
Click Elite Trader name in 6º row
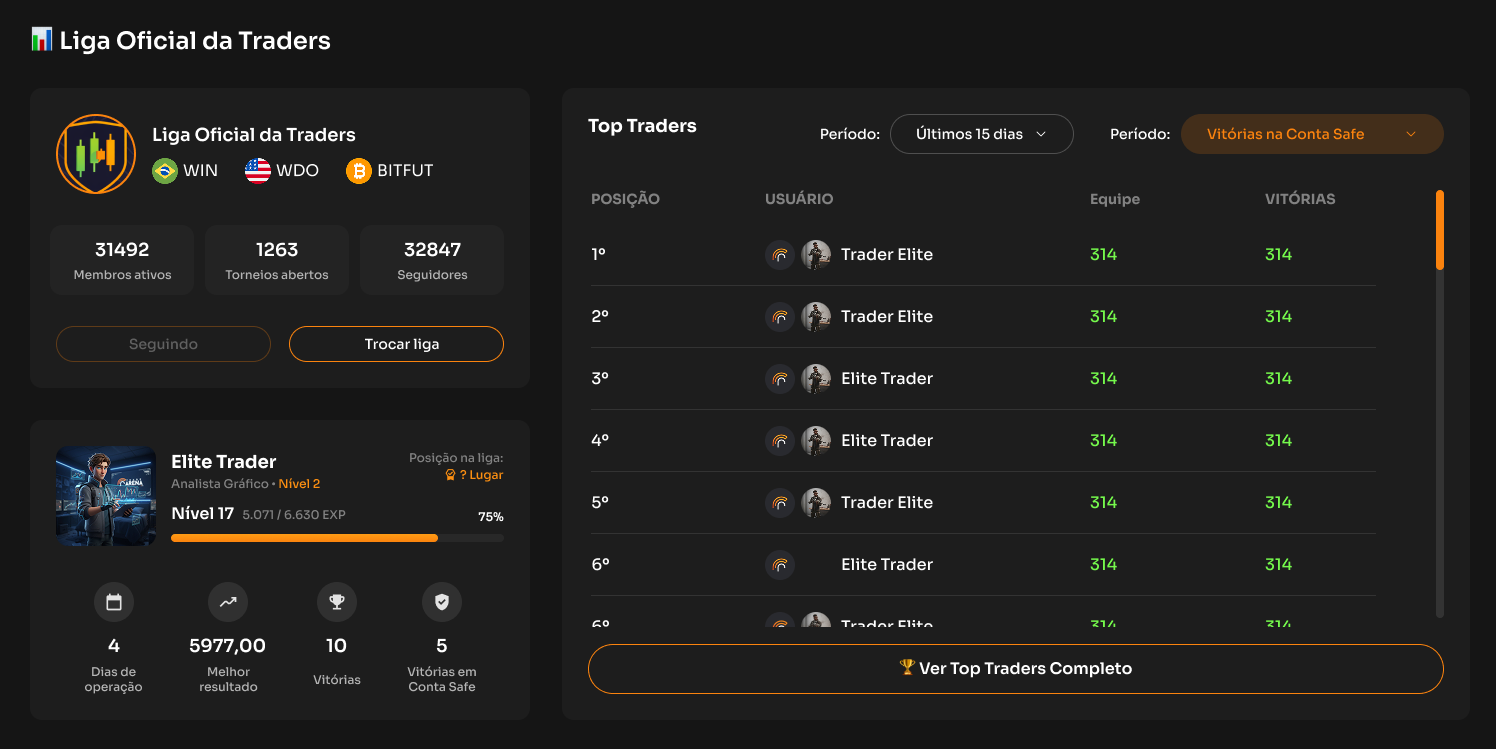click(x=887, y=565)
